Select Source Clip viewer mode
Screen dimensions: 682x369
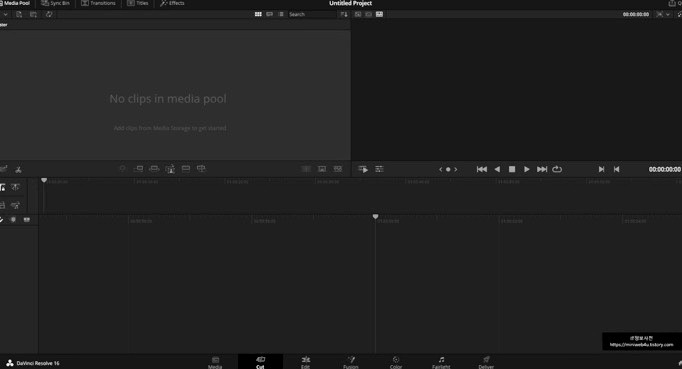(358, 14)
